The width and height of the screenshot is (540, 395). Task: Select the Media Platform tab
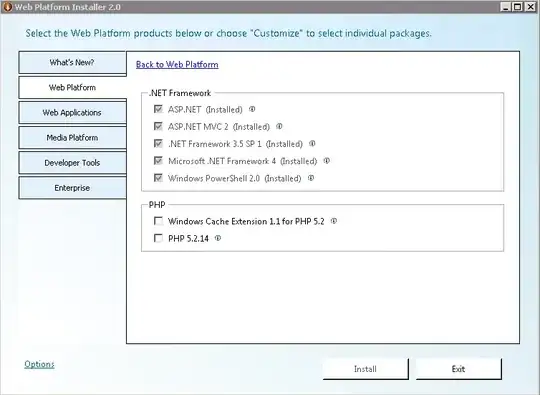(72, 138)
